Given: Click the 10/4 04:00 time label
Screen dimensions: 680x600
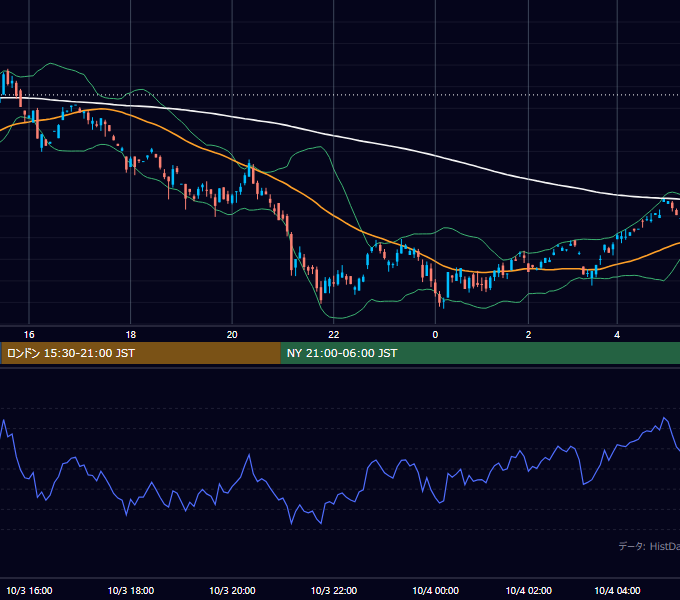Looking at the screenshot, I should 617,590.
